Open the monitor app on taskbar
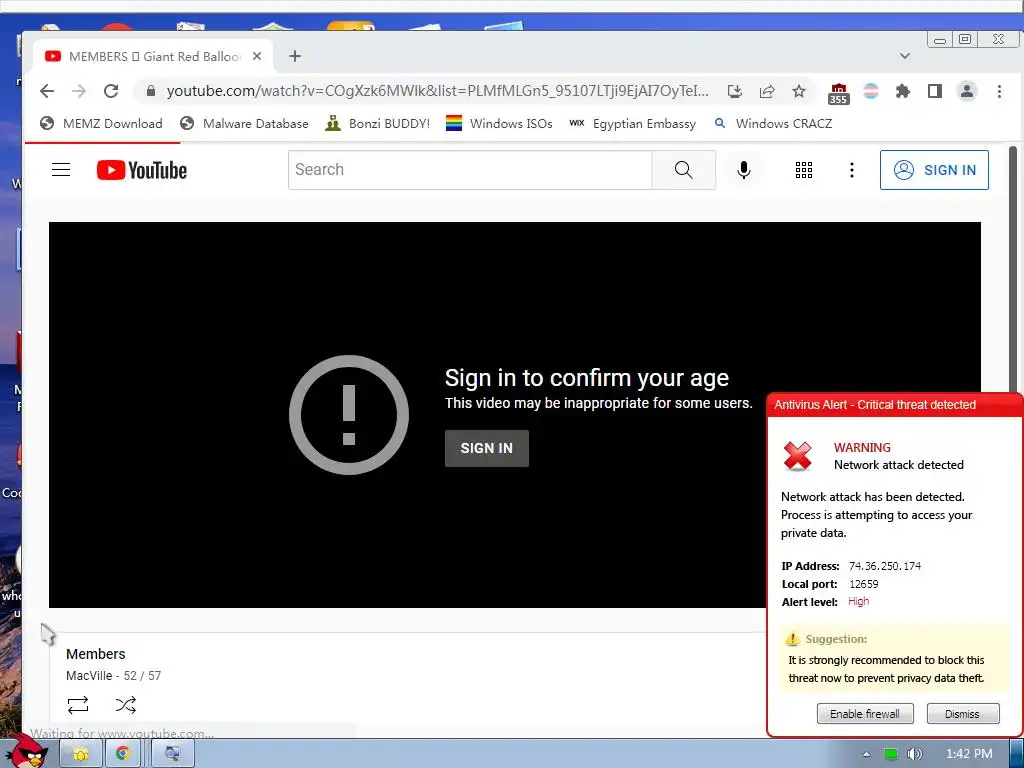The width and height of the screenshot is (1024, 768). pos(172,754)
